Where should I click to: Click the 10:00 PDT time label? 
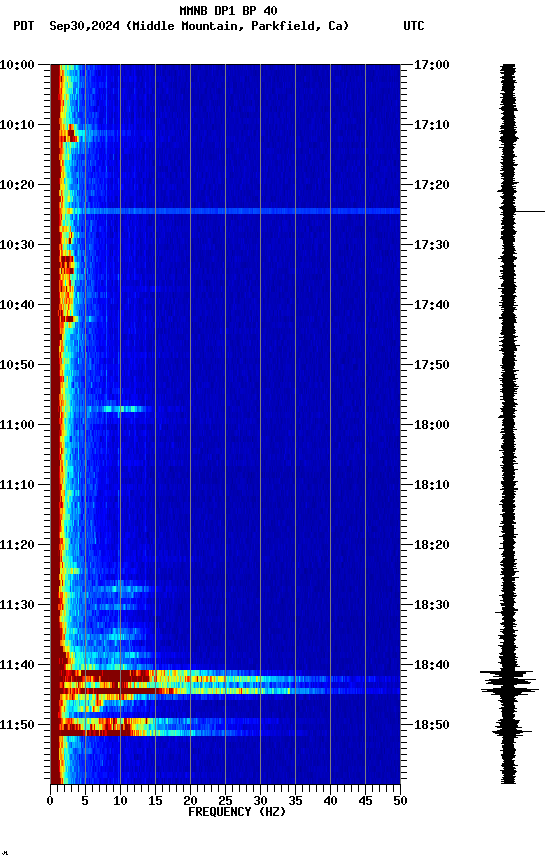[x=17, y=65]
